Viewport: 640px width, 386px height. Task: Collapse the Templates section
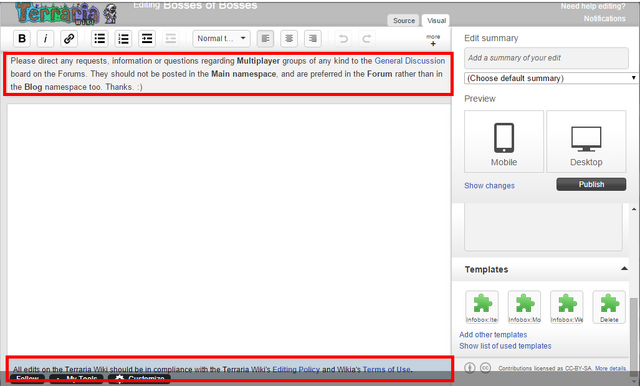coord(624,268)
